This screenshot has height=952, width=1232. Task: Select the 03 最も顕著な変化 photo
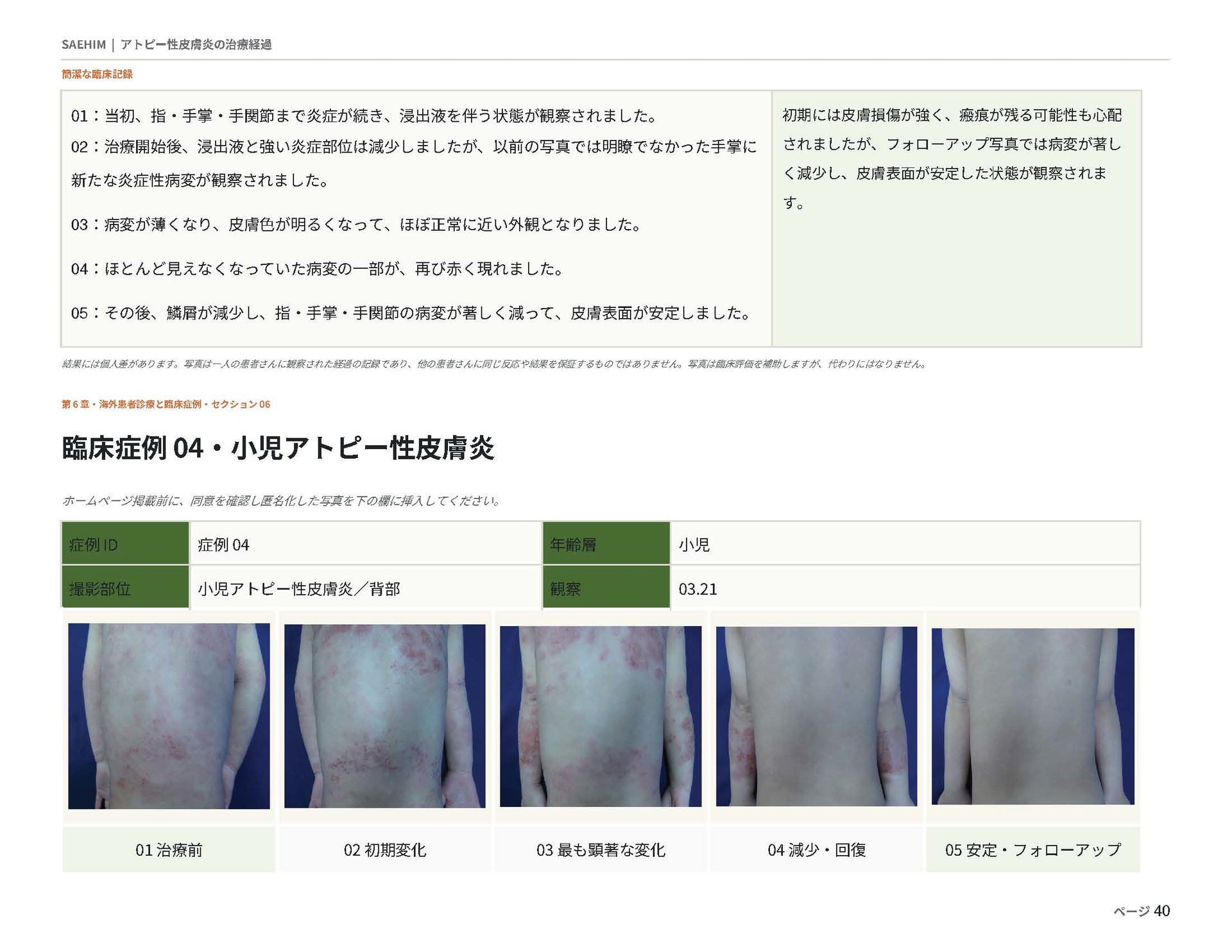pyautogui.click(x=601, y=716)
